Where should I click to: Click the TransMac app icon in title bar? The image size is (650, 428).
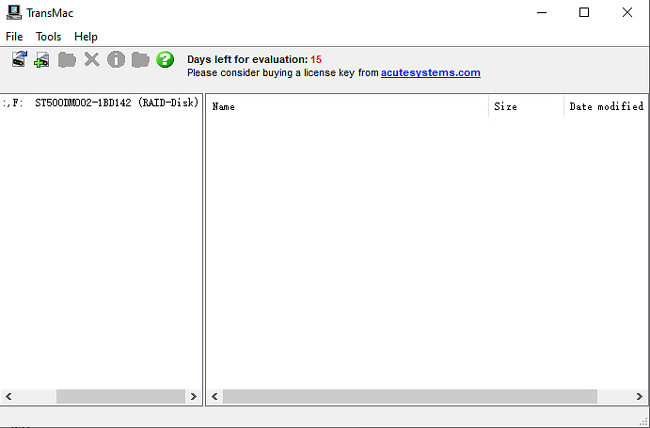tap(13, 13)
